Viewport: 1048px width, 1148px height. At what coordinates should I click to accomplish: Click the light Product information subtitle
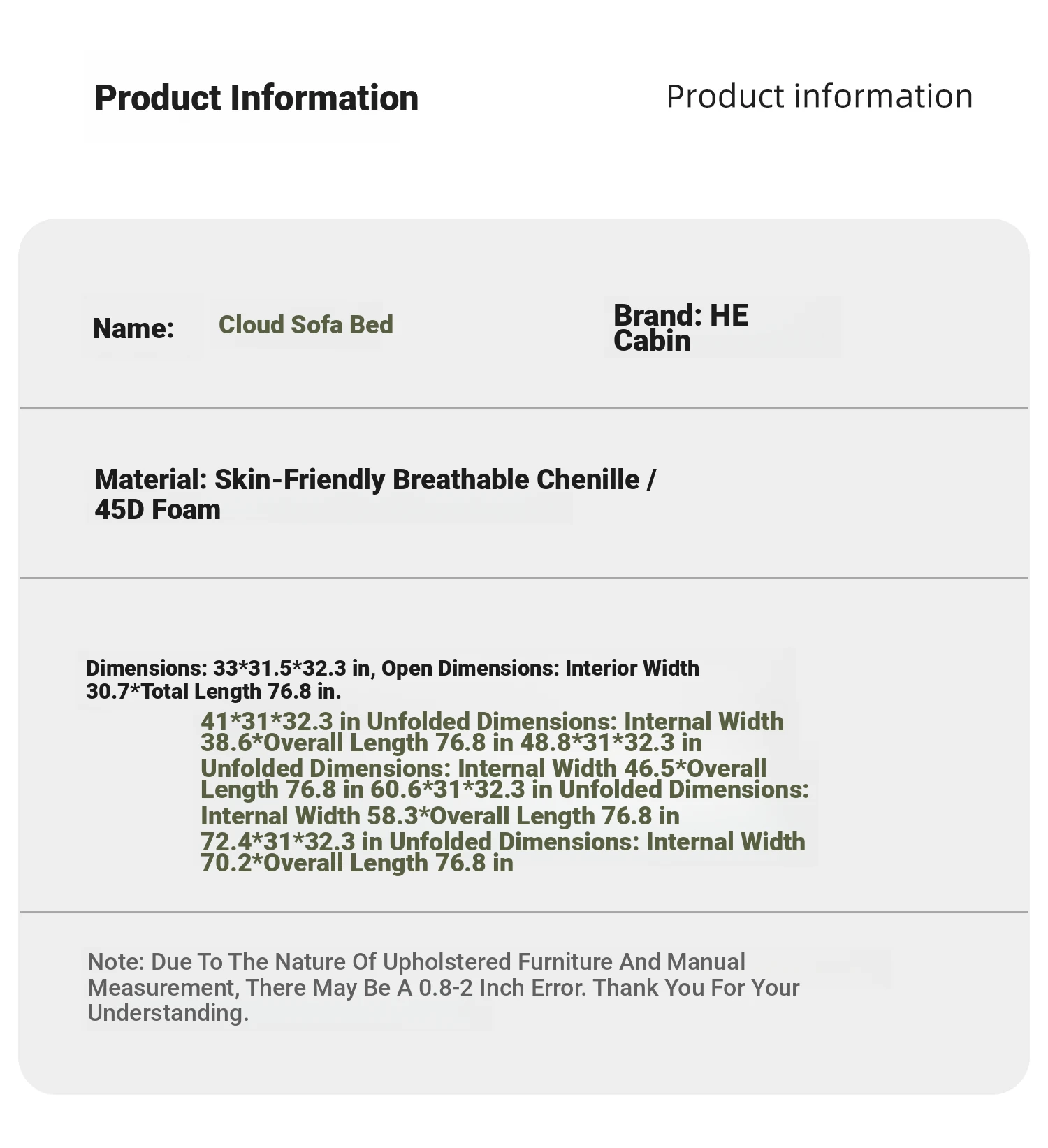click(x=820, y=96)
